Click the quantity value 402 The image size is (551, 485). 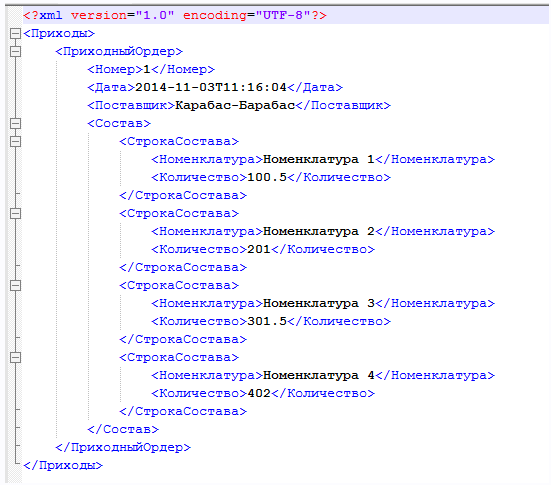[x=259, y=393]
